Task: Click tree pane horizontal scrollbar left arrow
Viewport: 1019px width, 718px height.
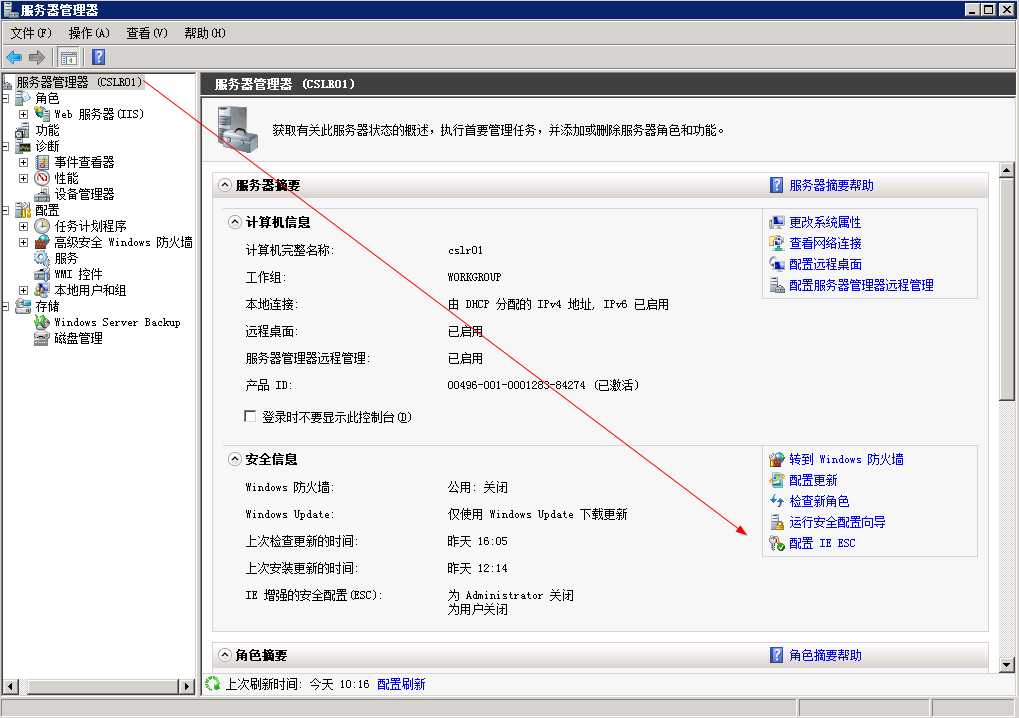Action: pos(11,686)
